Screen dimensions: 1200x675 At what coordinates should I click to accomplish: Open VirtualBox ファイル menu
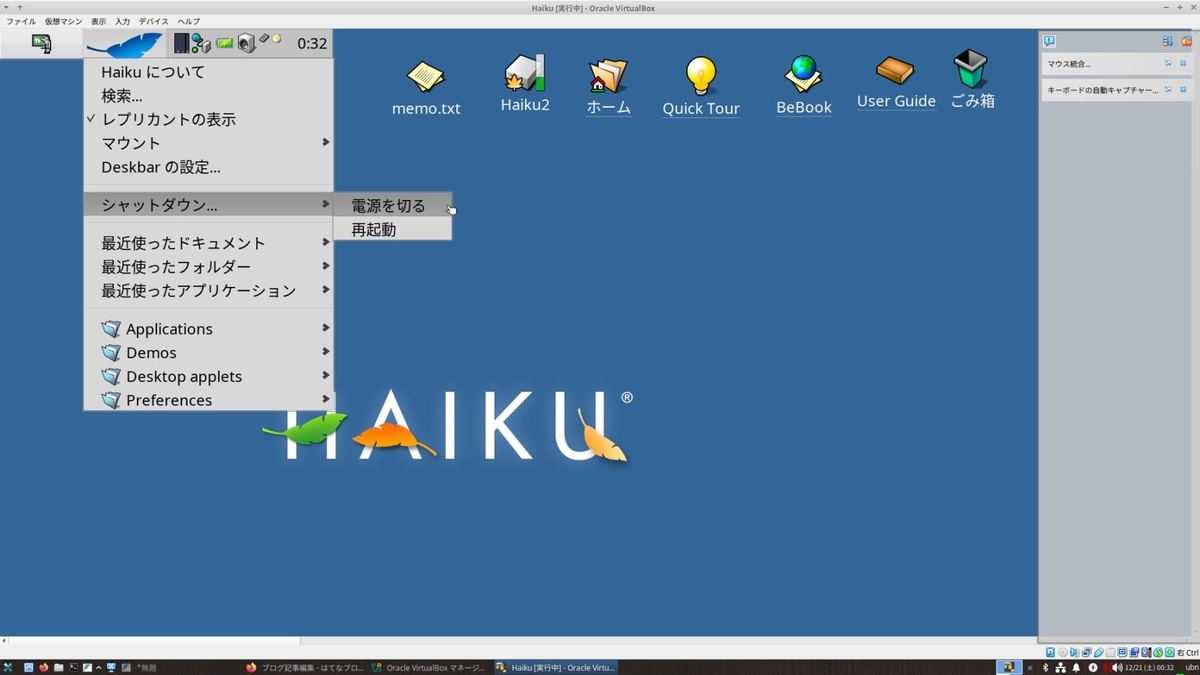click(21, 21)
